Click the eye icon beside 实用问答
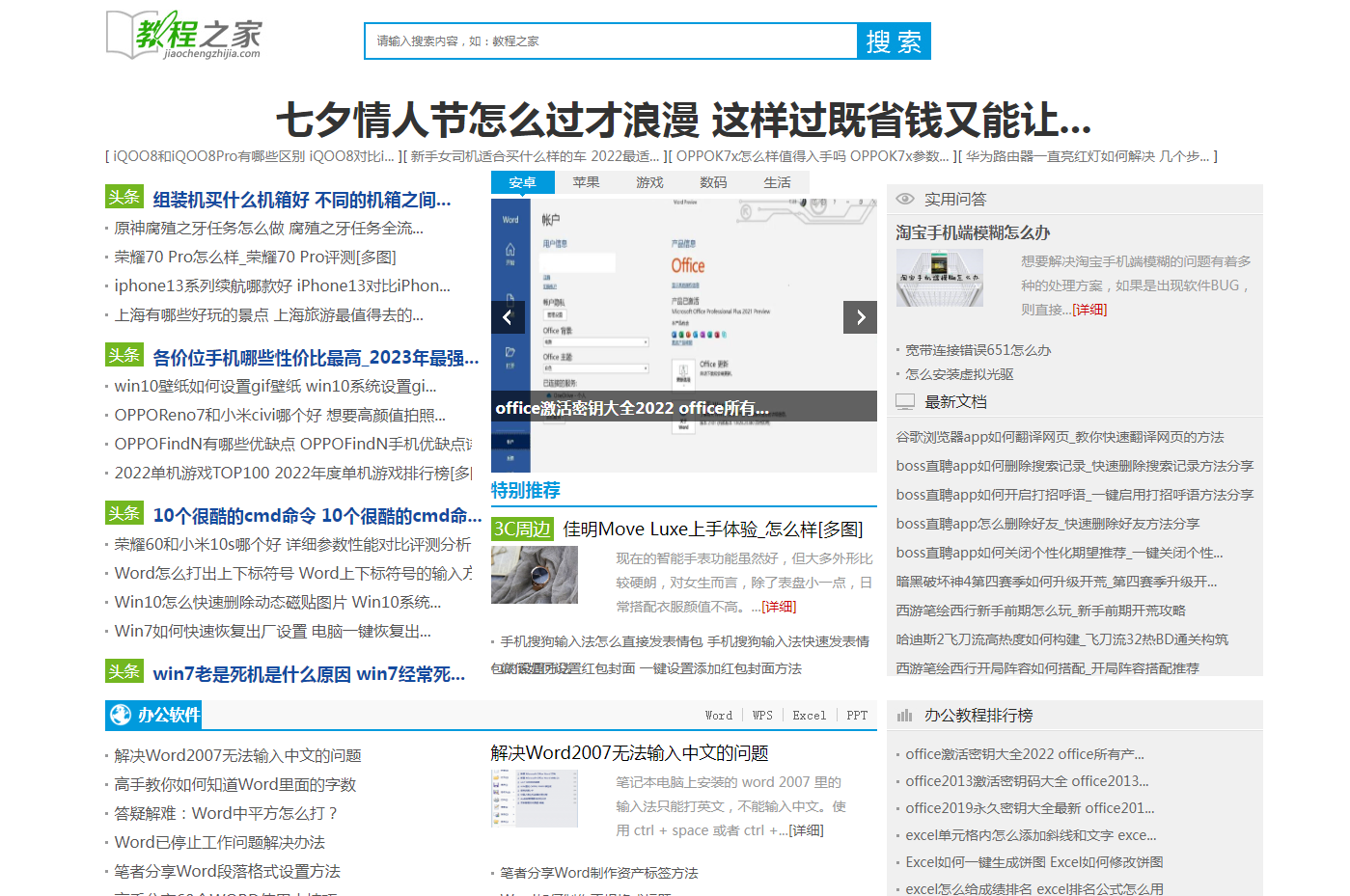 click(905, 199)
